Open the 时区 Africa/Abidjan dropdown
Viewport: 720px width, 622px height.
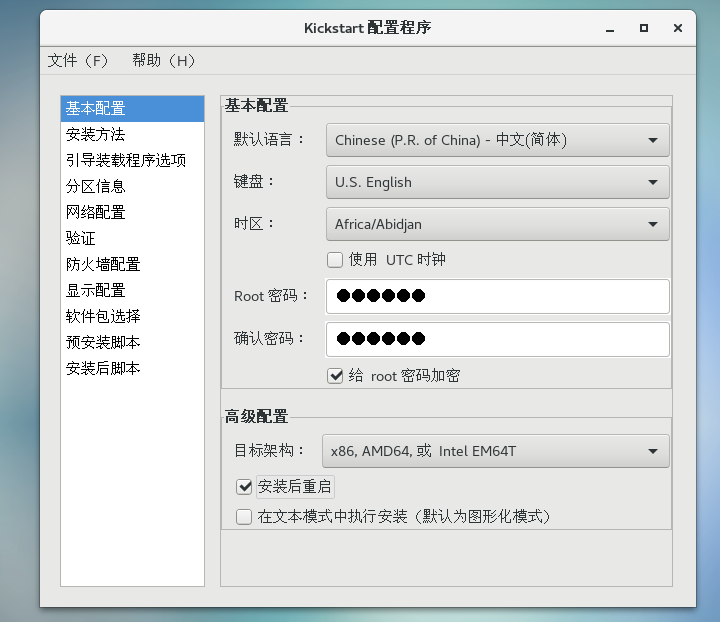[497, 224]
